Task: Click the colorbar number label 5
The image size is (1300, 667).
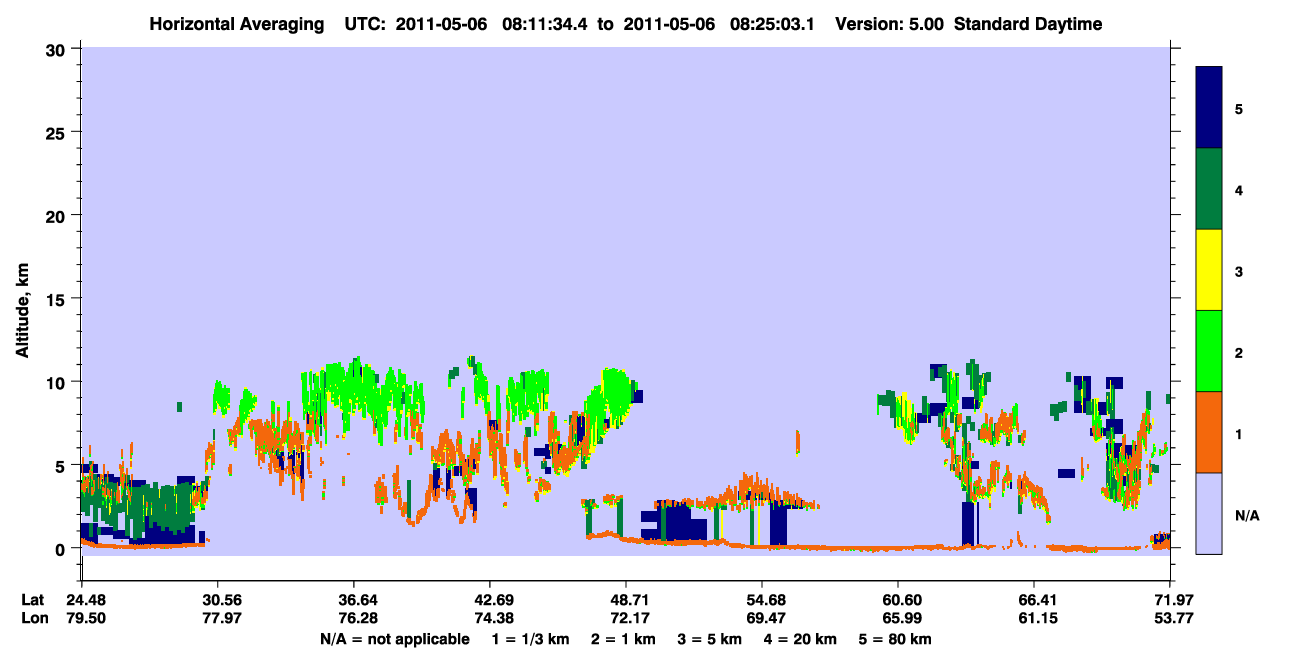Action: pos(1239,108)
